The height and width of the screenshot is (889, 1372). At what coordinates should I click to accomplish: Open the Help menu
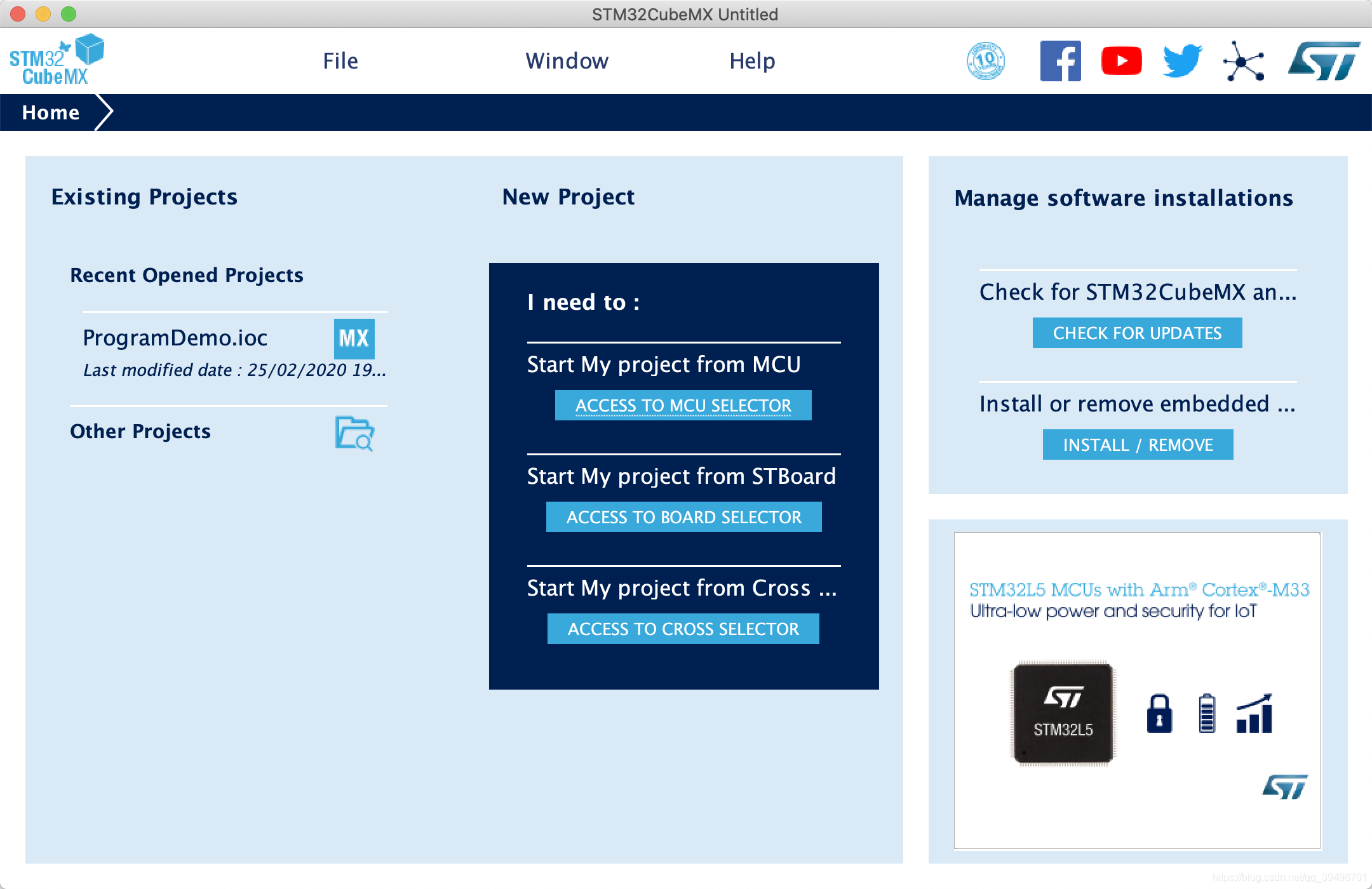click(752, 61)
